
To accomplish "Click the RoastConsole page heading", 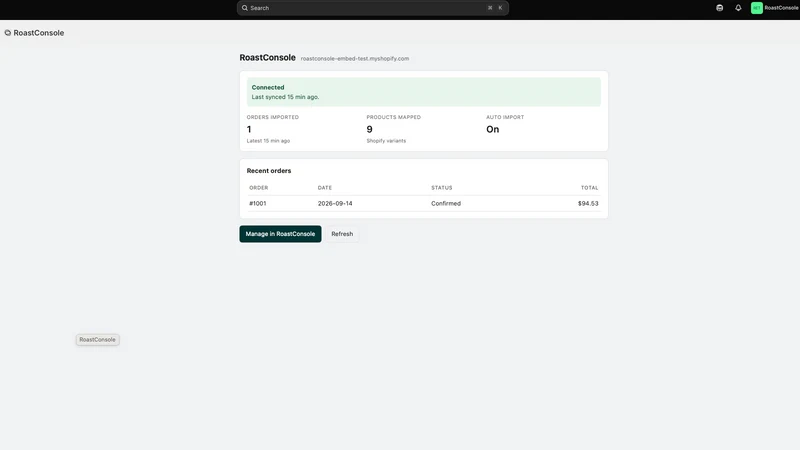I will (267, 58).
